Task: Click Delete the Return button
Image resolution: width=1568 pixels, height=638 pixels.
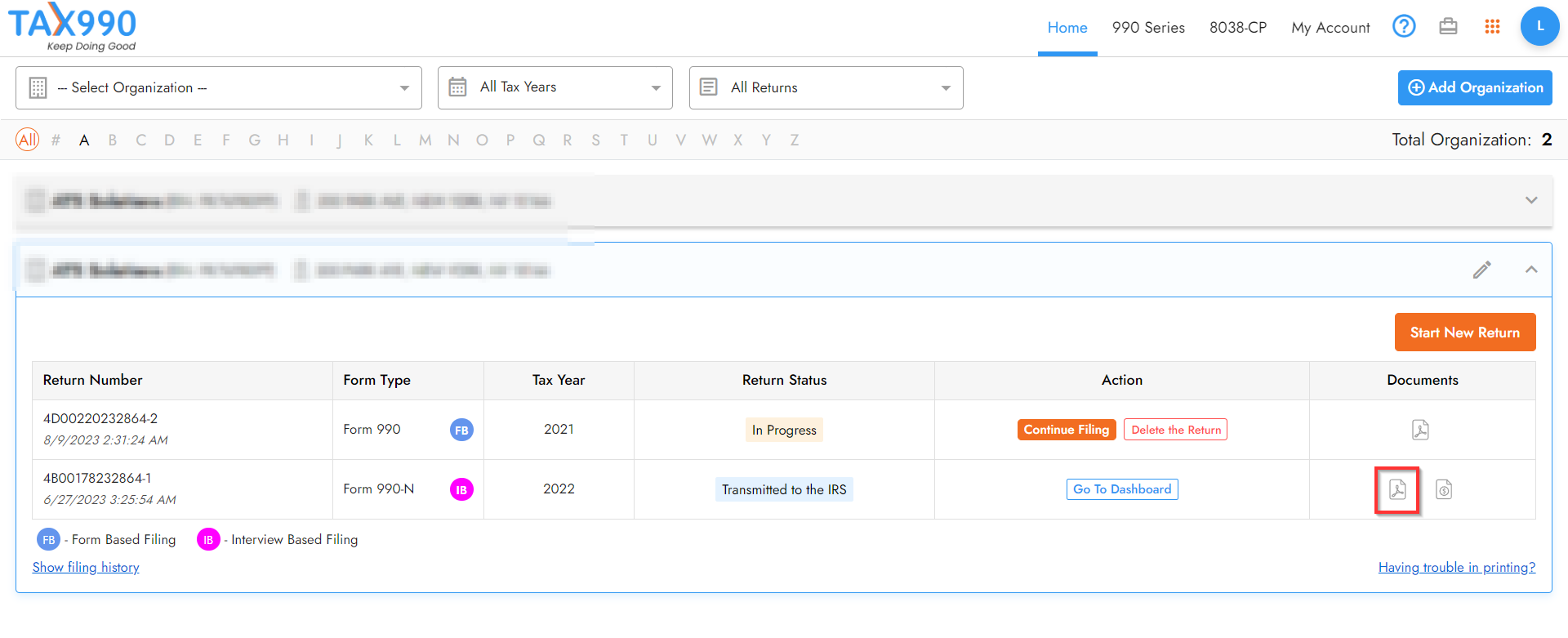Action: pos(1176,430)
